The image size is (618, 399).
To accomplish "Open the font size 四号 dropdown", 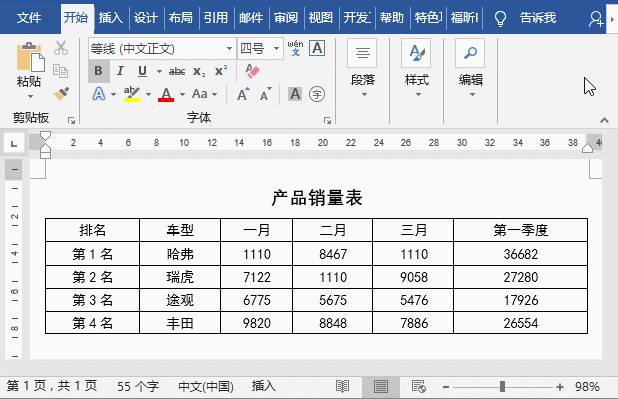I will [277, 48].
